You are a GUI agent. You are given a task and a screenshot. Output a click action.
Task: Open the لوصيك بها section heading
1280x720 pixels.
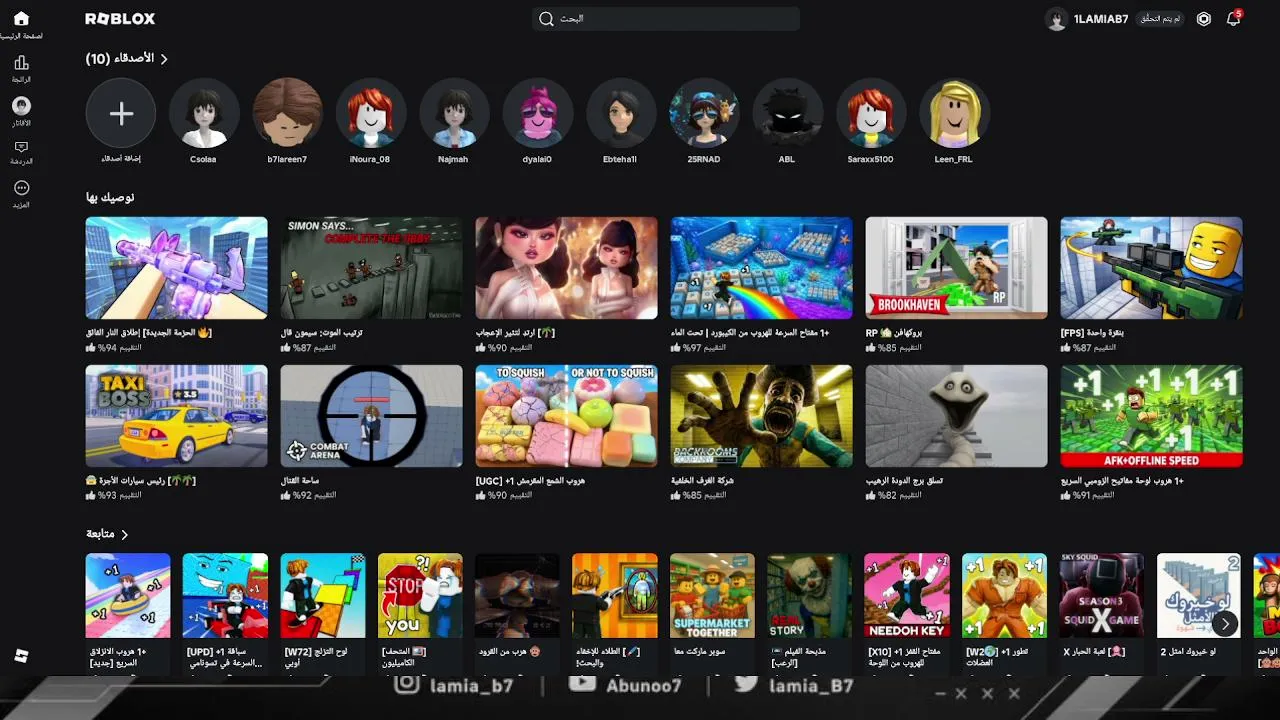(110, 197)
